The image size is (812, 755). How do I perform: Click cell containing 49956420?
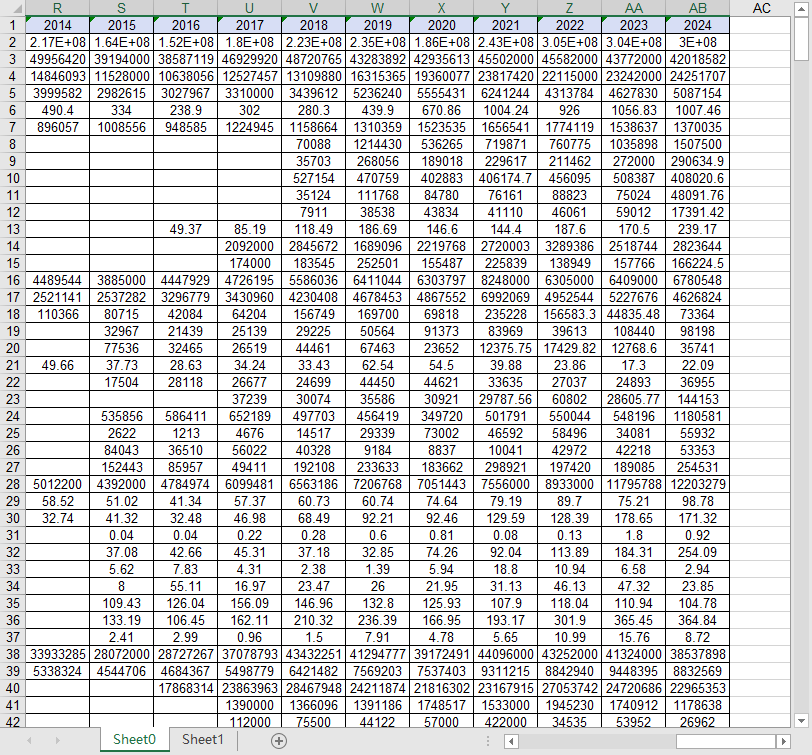(57, 59)
